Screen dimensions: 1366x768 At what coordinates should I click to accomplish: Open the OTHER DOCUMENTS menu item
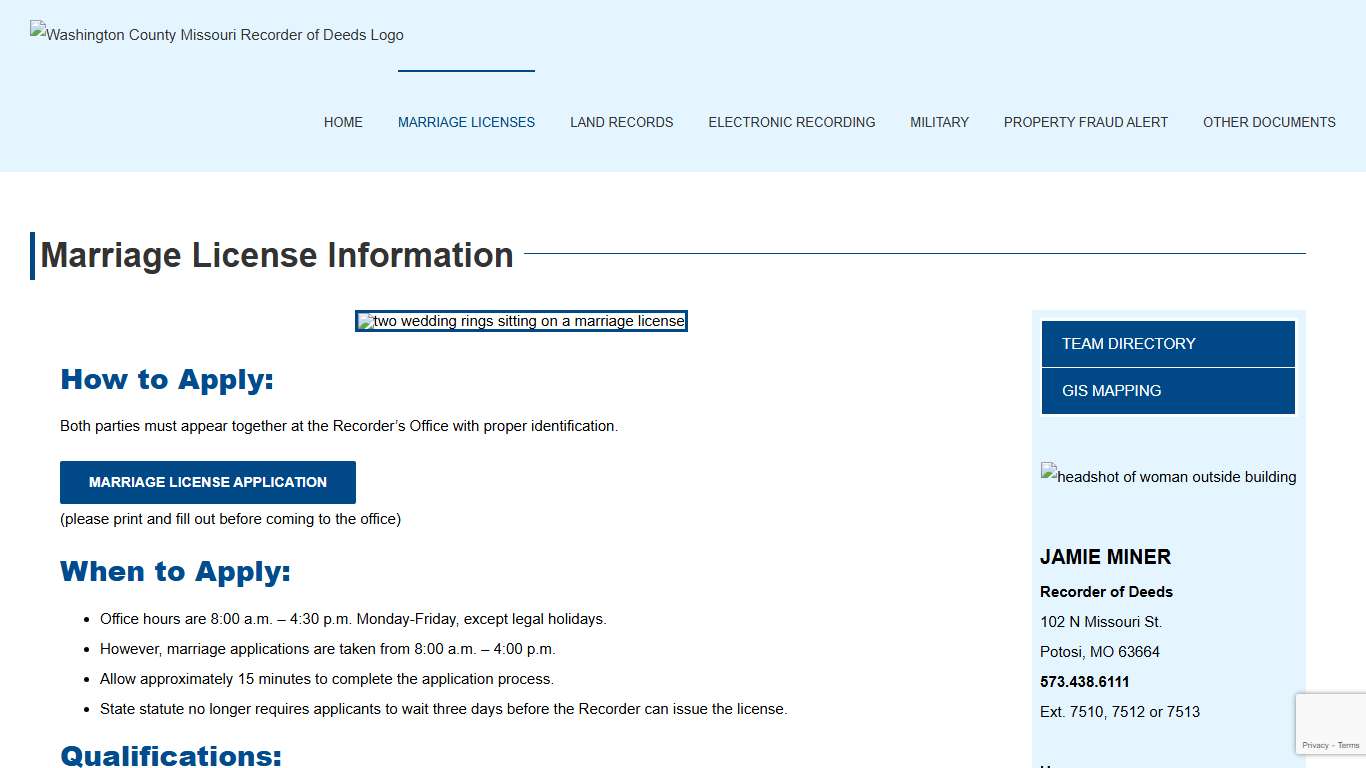tap(1269, 122)
